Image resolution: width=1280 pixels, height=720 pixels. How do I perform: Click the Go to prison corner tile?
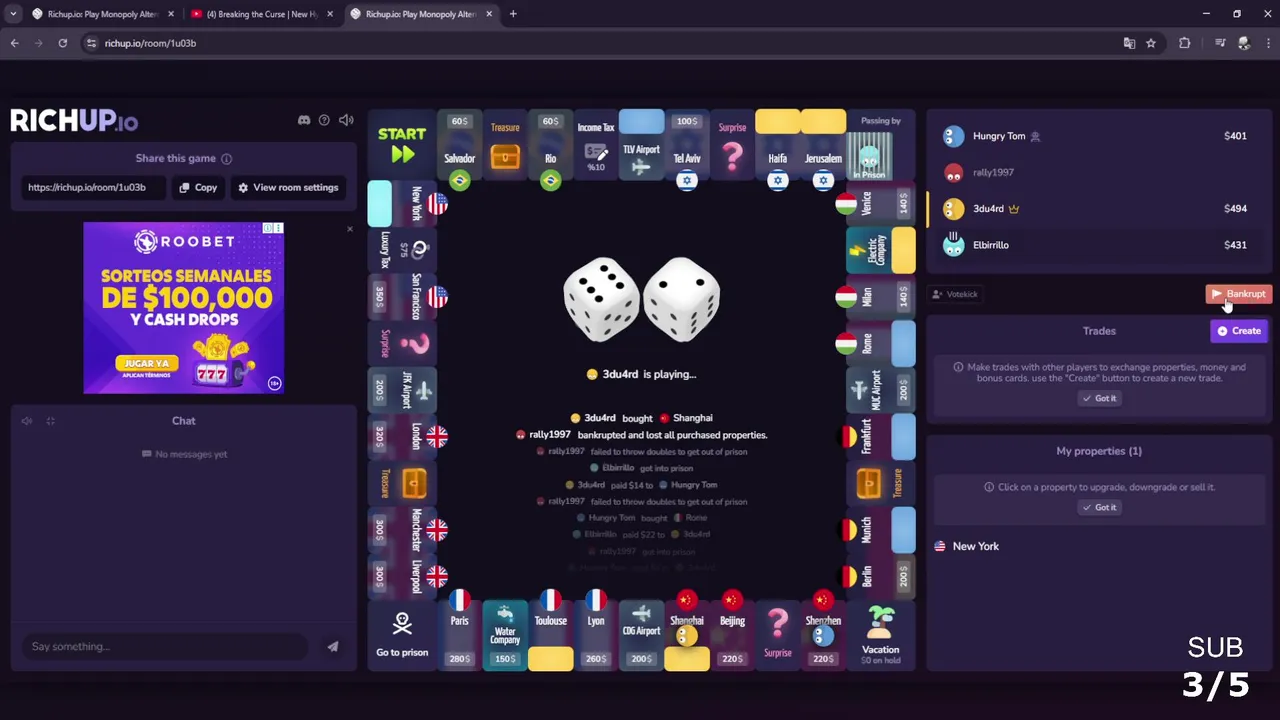(x=402, y=636)
